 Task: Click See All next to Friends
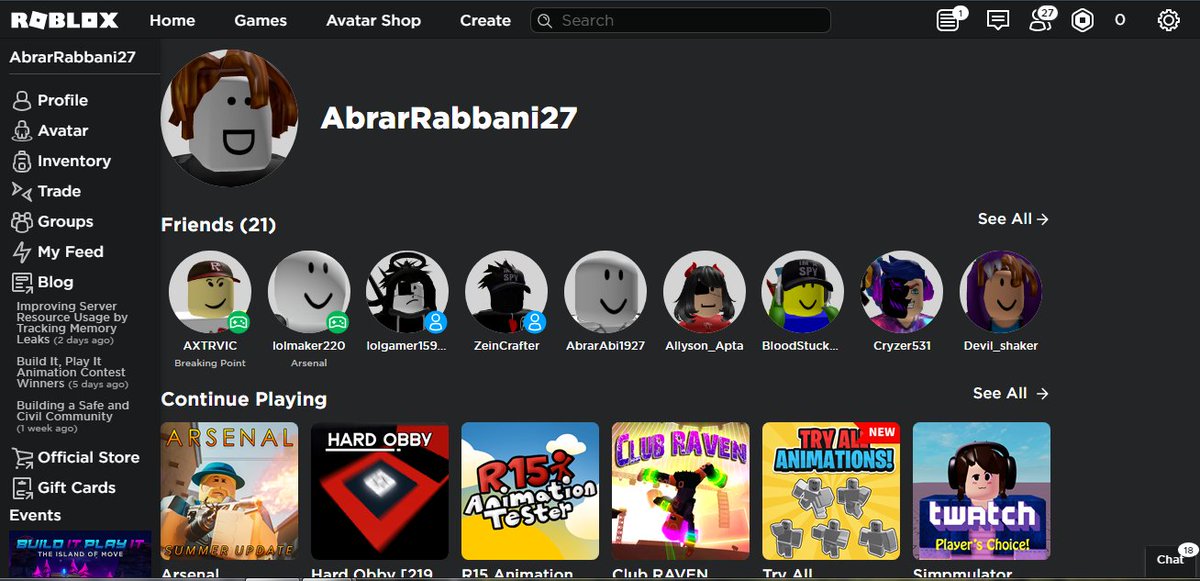1013,219
